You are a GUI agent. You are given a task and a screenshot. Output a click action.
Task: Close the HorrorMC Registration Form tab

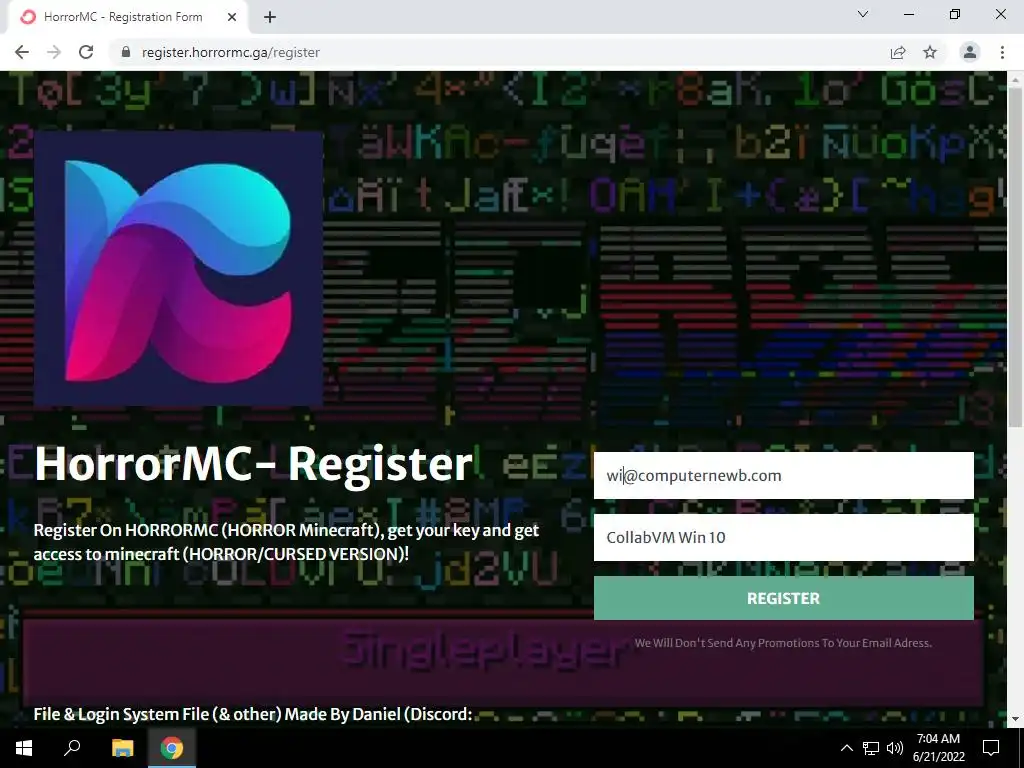tap(232, 17)
